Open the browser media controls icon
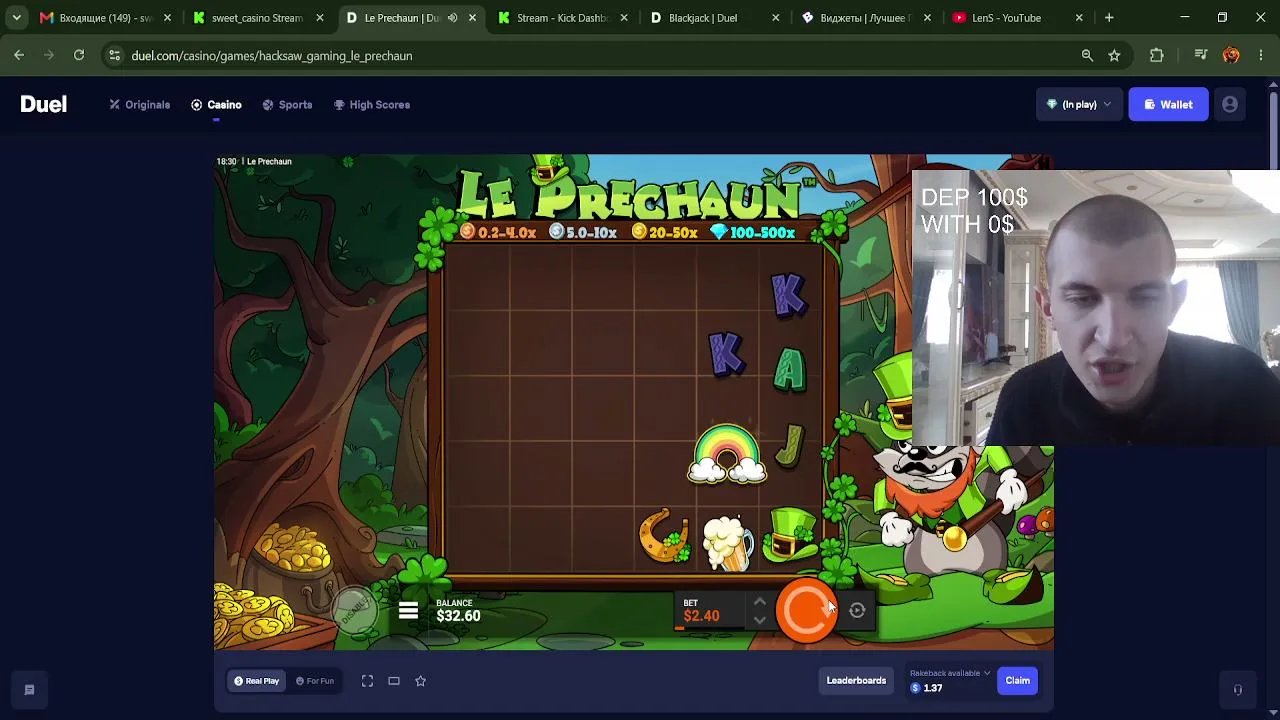This screenshot has width=1280, height=720. coord(1201,56)
